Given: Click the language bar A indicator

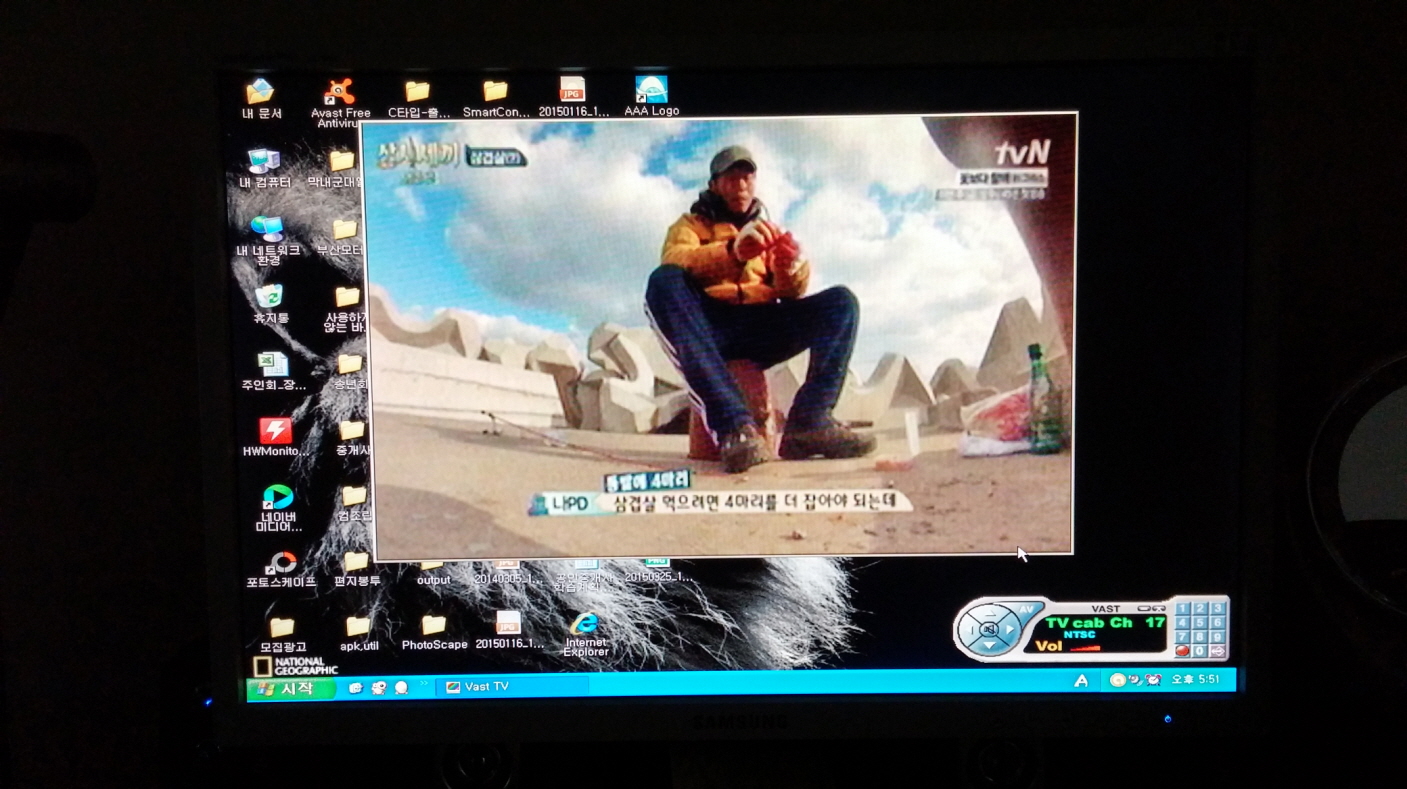Looking at the screenshot, I should (x=1081, y=681).
